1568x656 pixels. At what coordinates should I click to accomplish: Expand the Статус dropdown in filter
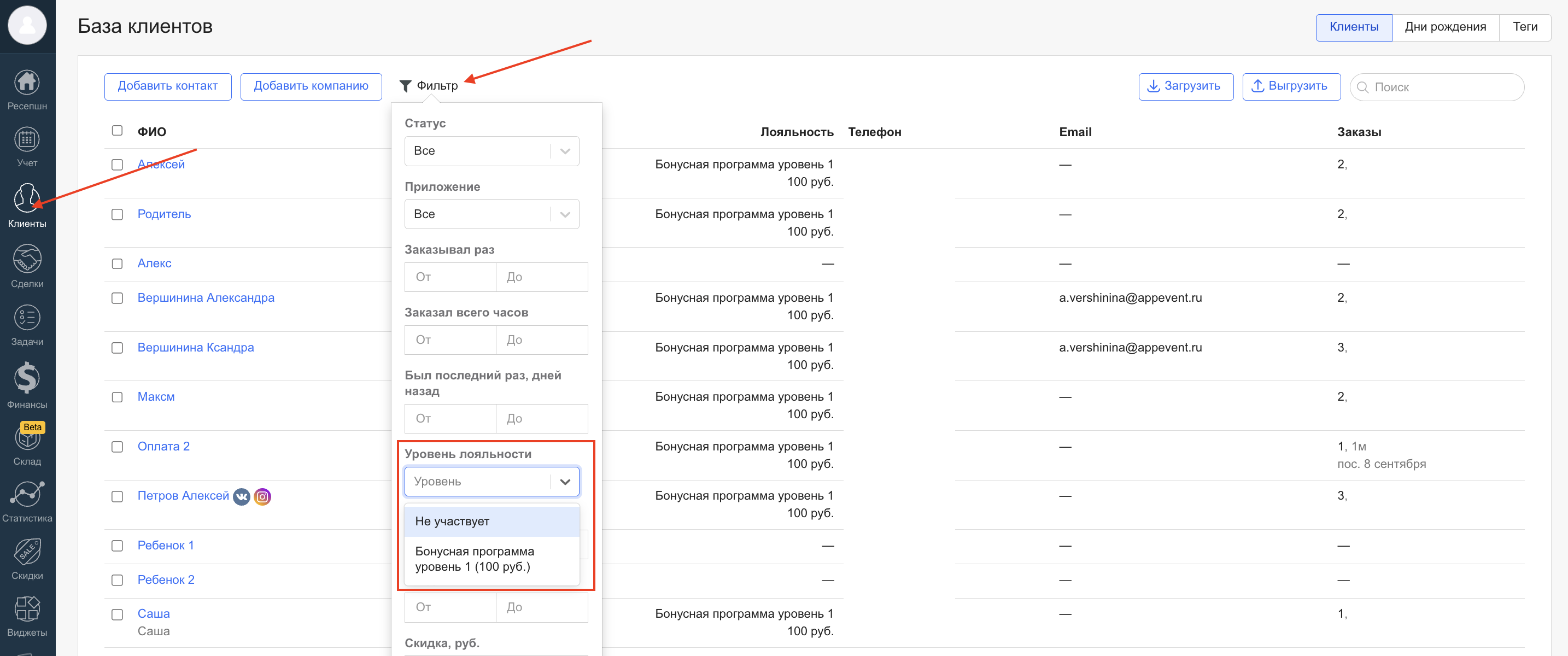click(x=491, y=150)
